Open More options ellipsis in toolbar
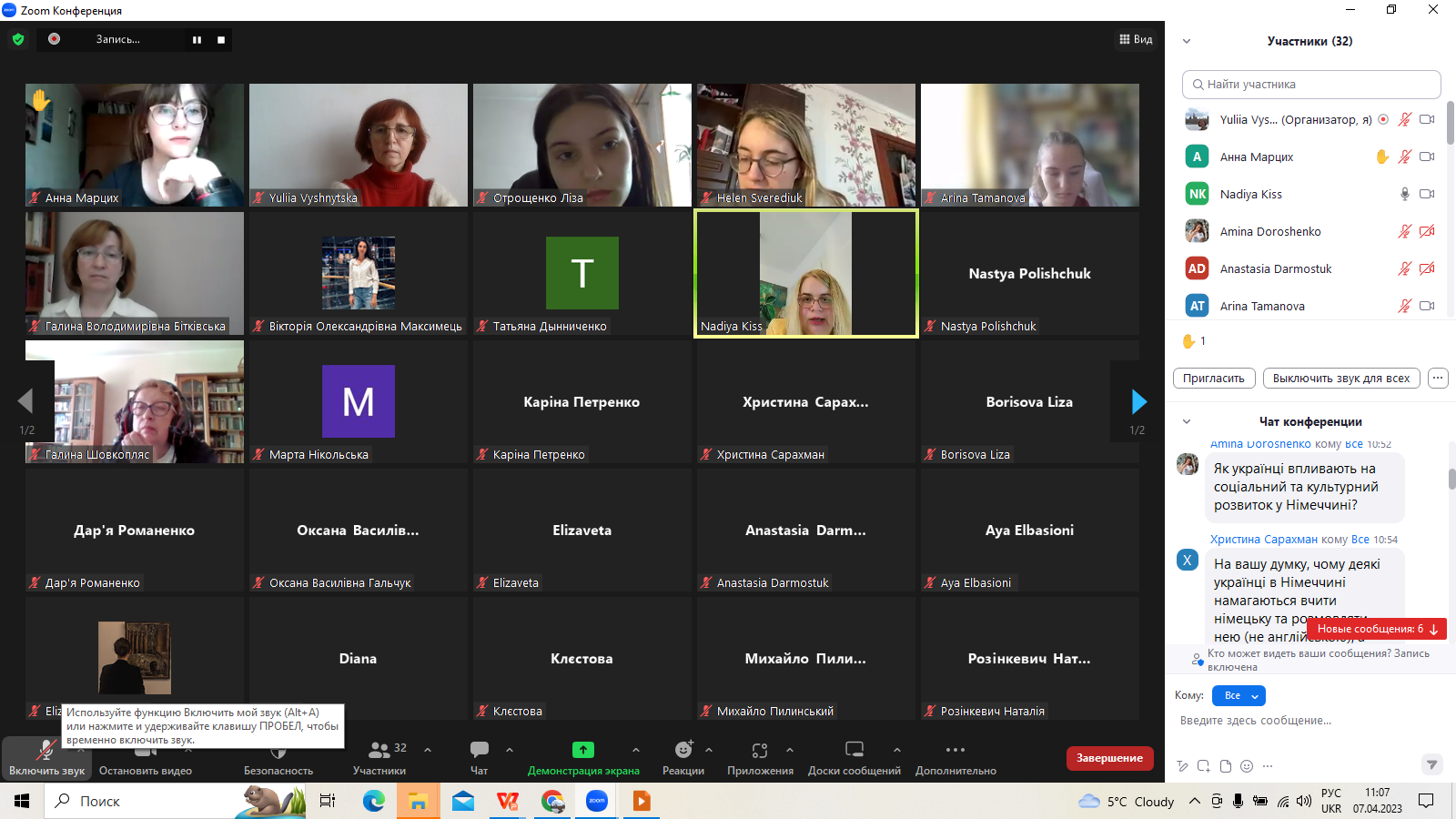Viewport: 1456px width, 819px height. [955, 750]
